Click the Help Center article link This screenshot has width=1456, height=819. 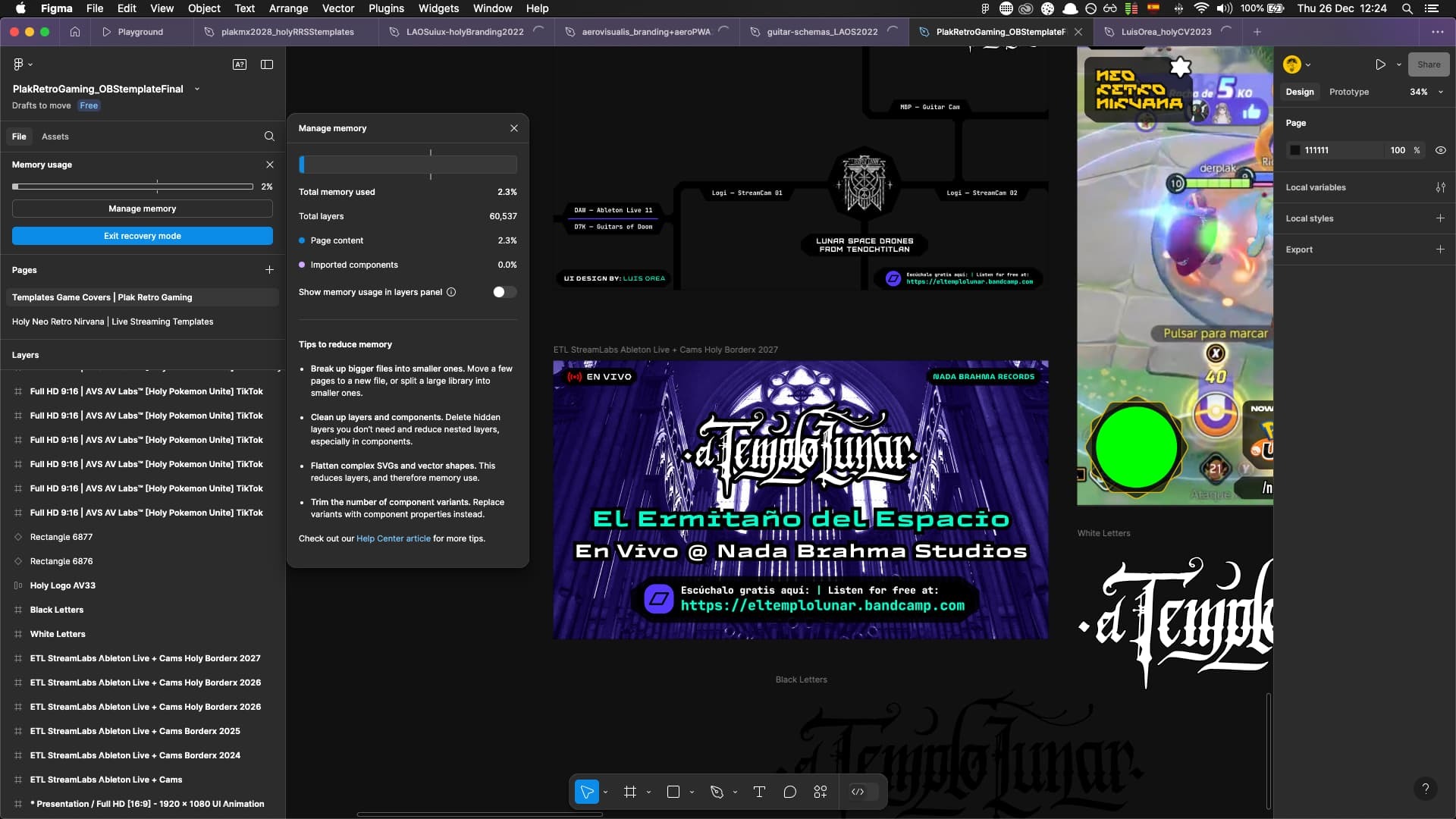click(393, 538)
